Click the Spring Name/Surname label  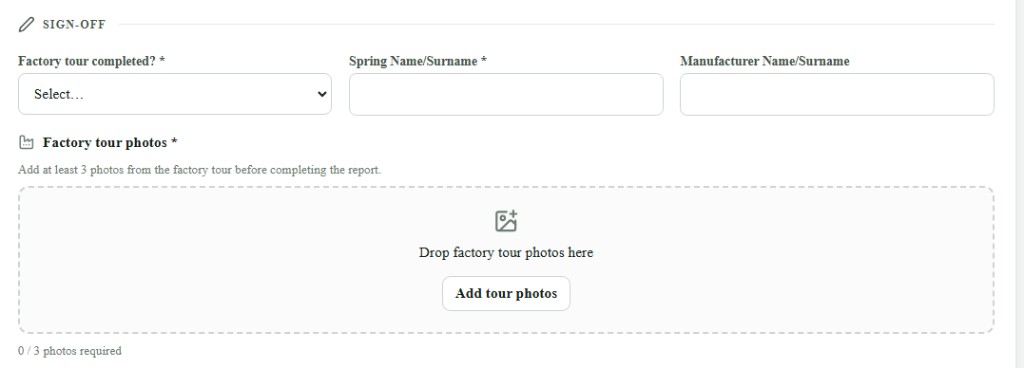click(x=418, y=61)
